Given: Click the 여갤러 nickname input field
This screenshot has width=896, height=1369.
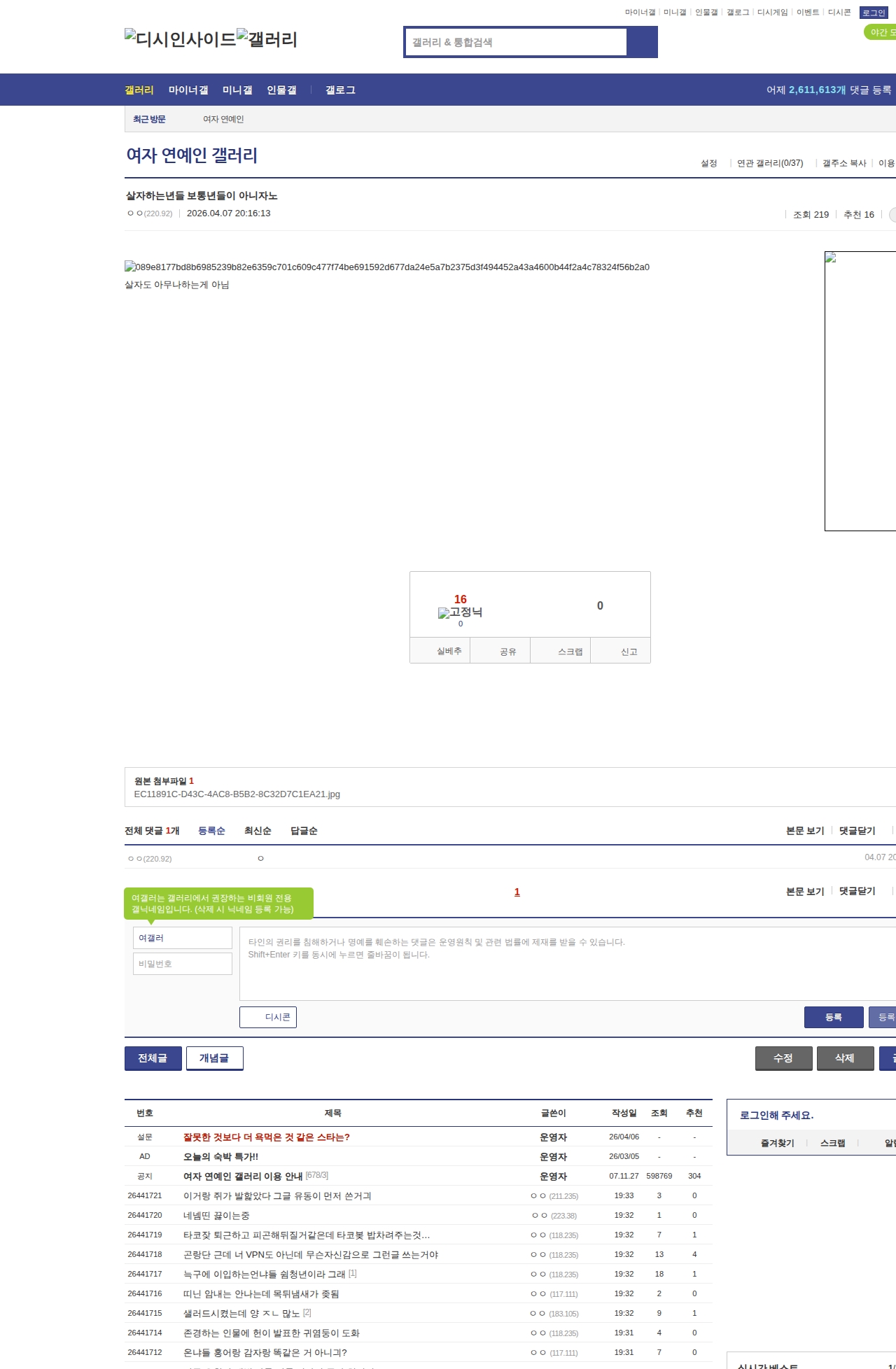Looking at the screenshot, I should tap(183, 938).
